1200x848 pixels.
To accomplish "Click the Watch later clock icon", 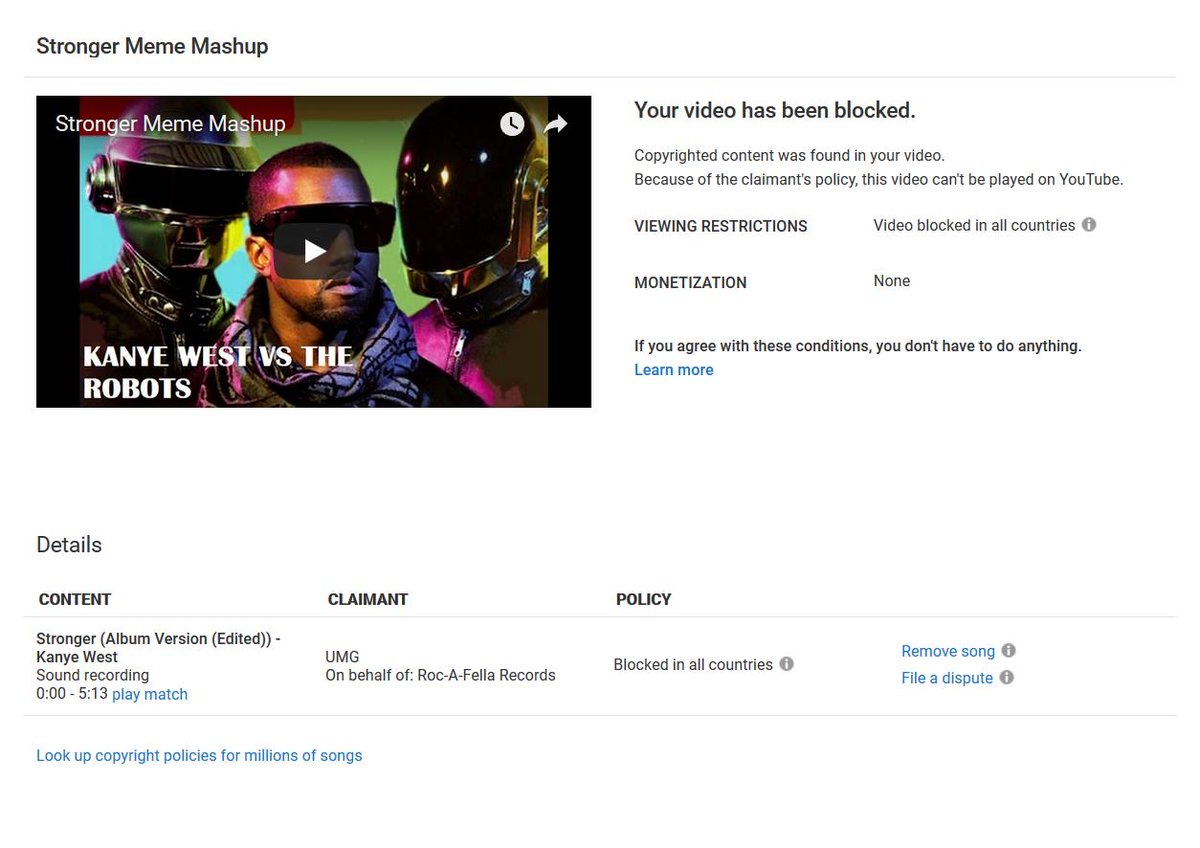I will pyautogui.click(x=512, y=124).
